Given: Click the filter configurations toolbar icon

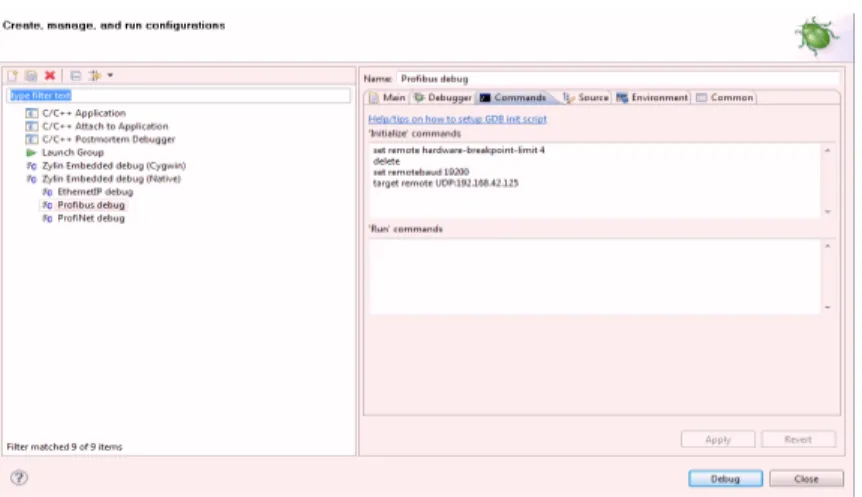Looking at the screenshot, I should coord(95,75).
